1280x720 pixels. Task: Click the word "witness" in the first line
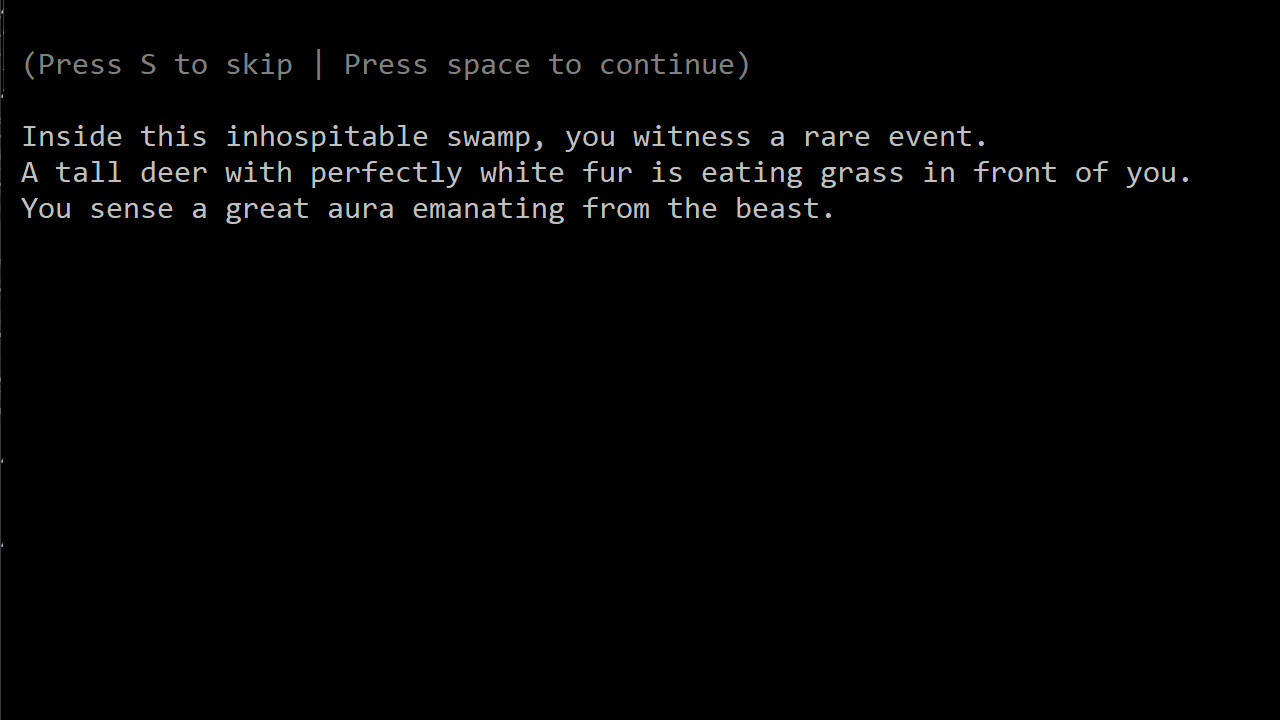pyautogui.click(x=692, y=137)
